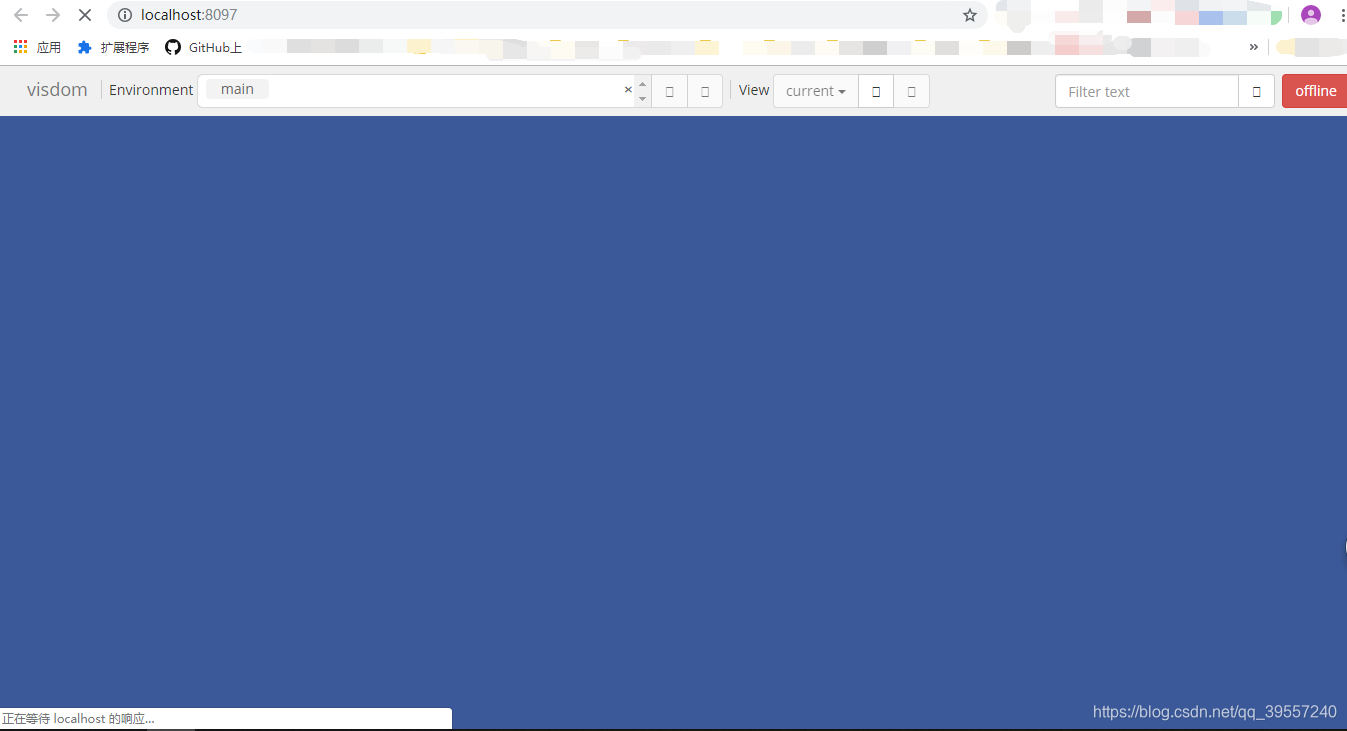Screen dimensions: 1347x731
Task: Click the icon button beside Filter text
Action: [1256, 91]
